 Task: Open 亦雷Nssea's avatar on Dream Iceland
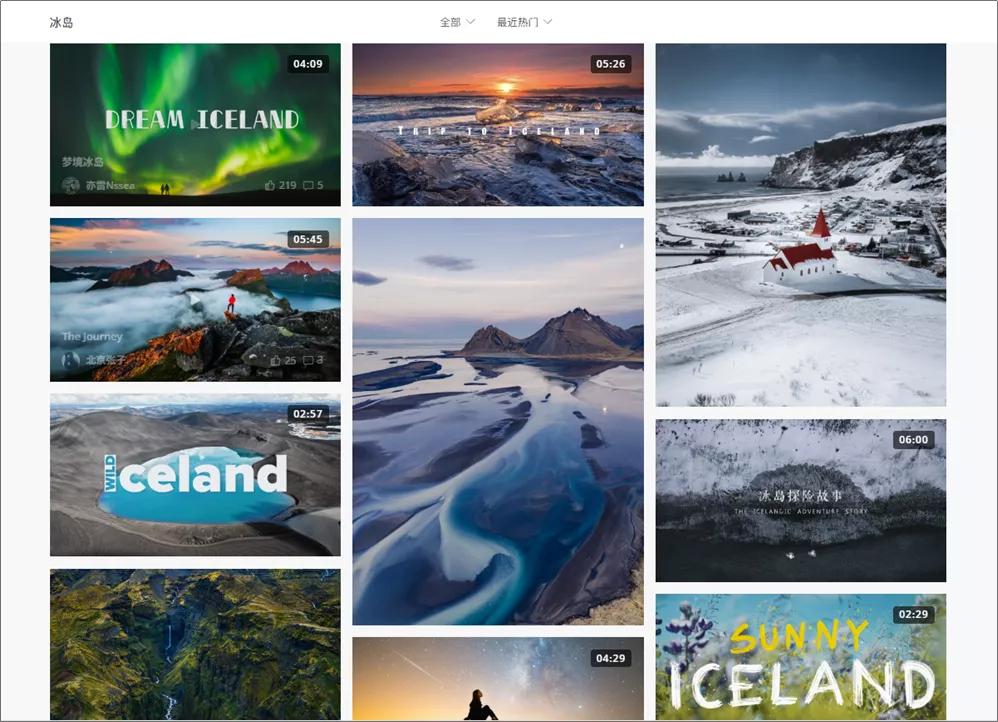point(71,185)
